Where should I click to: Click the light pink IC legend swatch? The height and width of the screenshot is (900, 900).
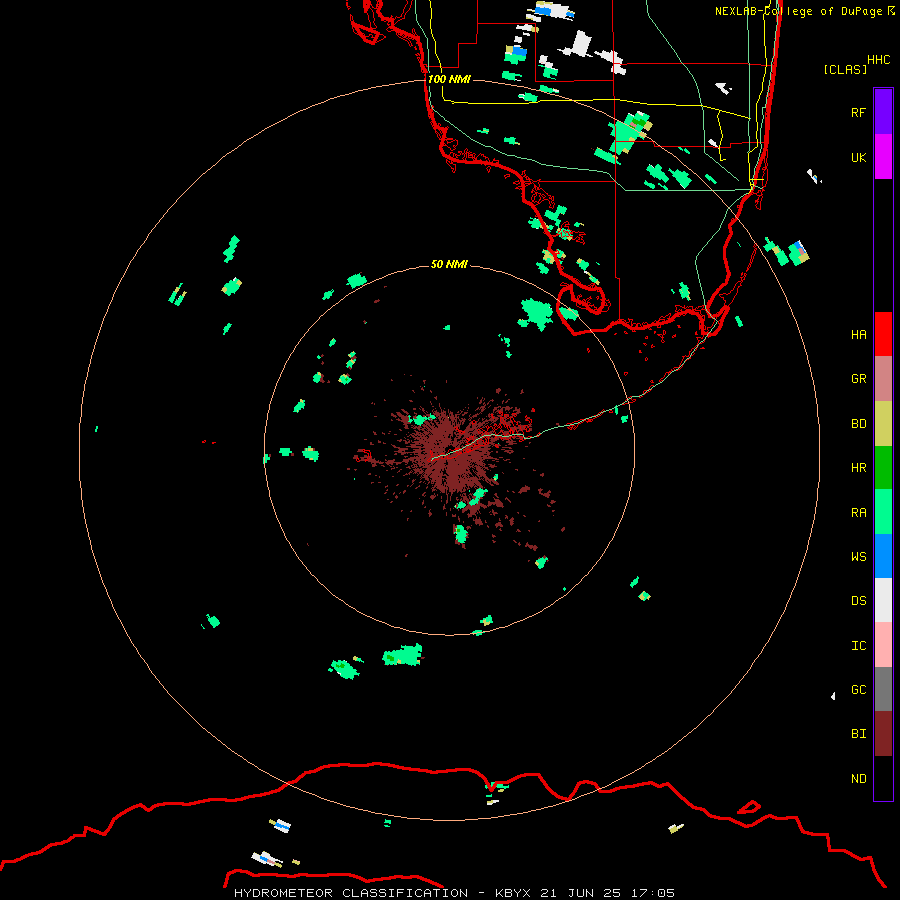click(883, 645)
